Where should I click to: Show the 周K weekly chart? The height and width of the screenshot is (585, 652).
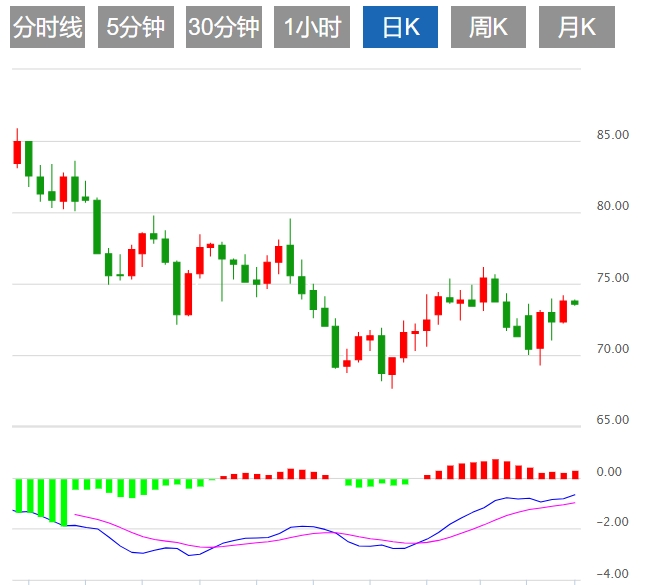coord(488,27)
